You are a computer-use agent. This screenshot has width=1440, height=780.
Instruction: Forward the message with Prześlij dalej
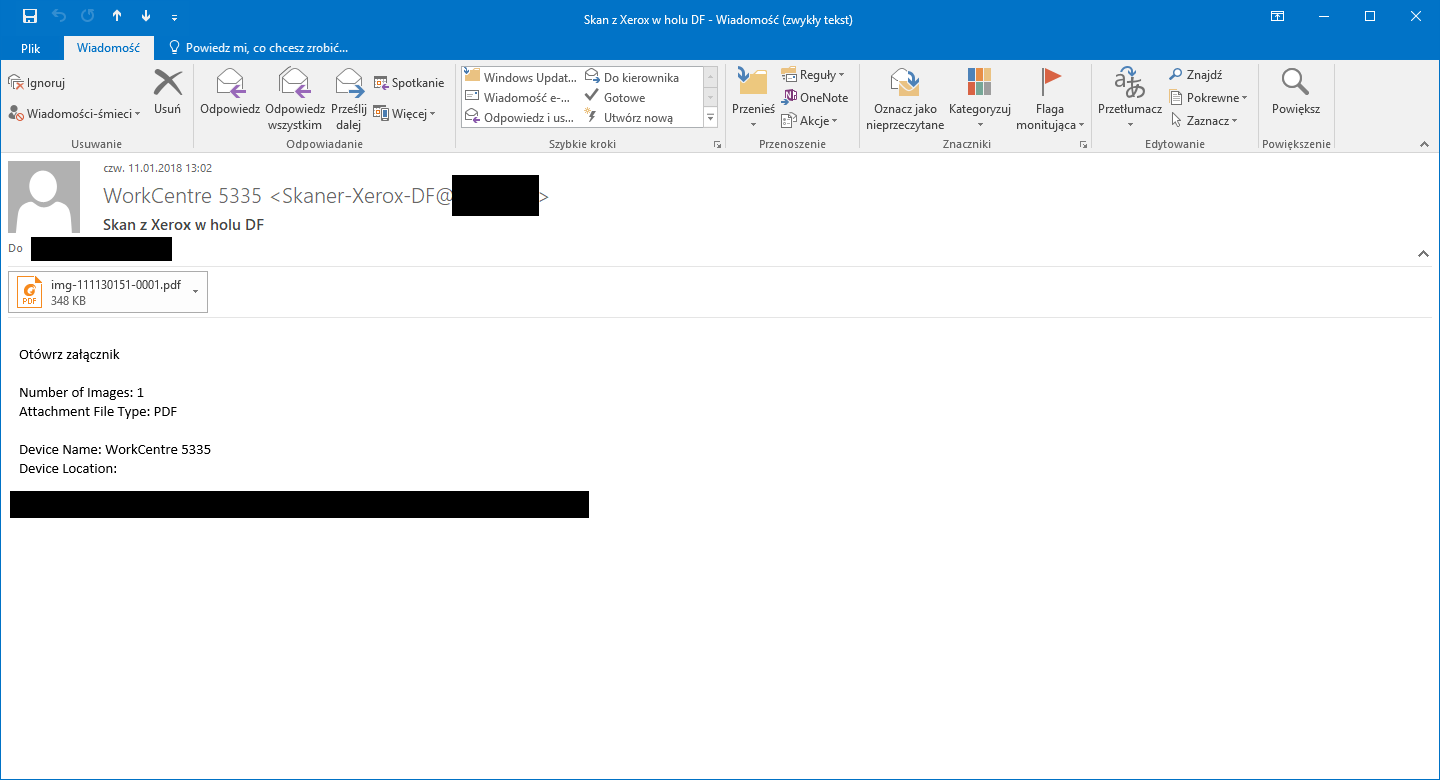[349, 99]
